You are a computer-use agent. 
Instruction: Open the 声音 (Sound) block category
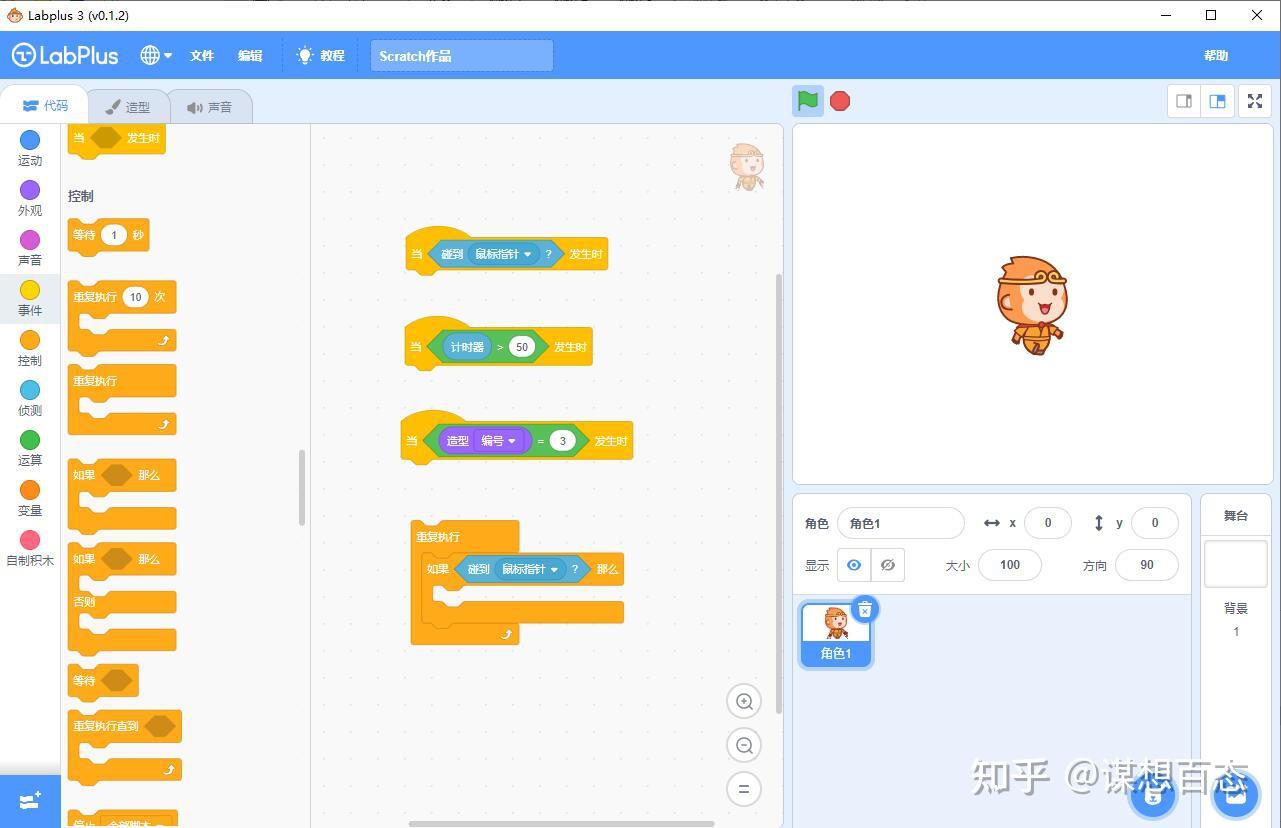(x=30, y=246)
